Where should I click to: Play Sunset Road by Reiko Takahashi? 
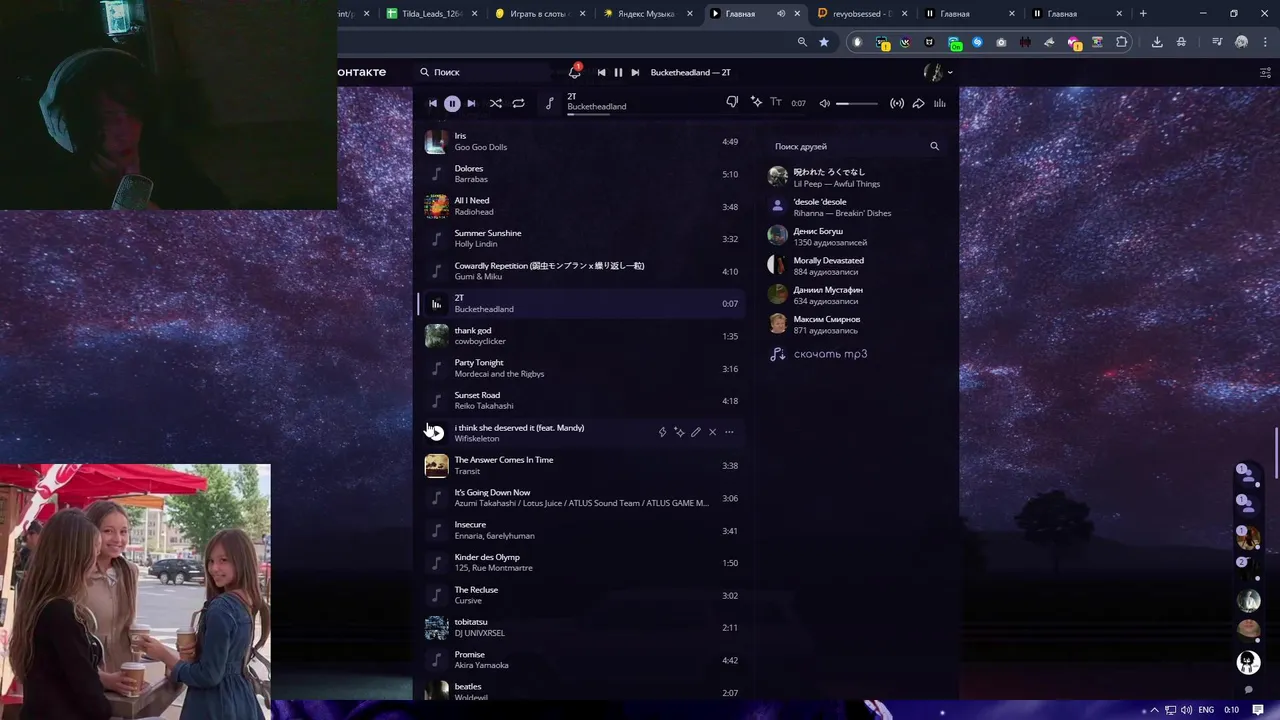[436, 401]
